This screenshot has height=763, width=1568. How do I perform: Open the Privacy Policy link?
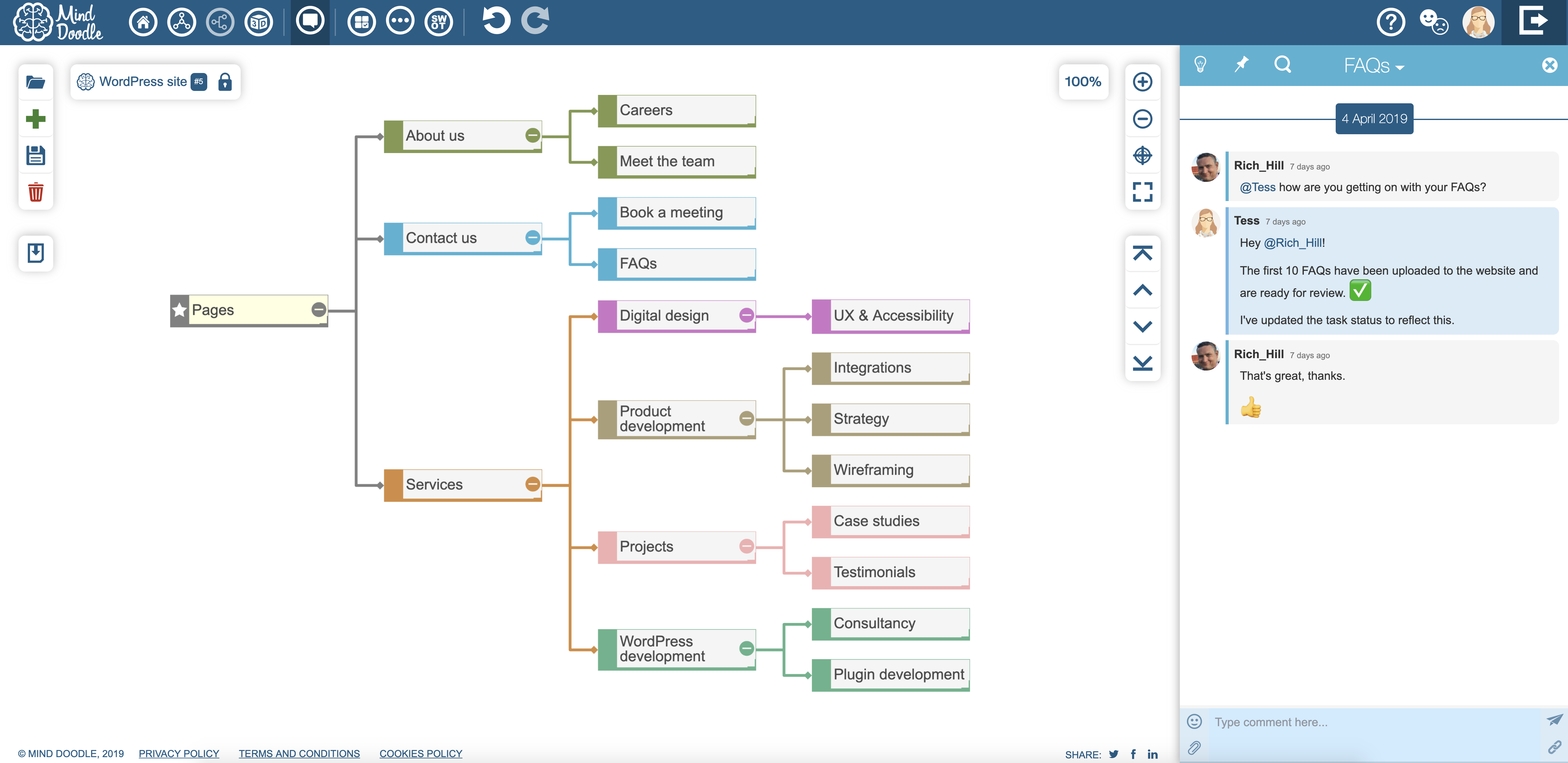[x=179, y=753]
